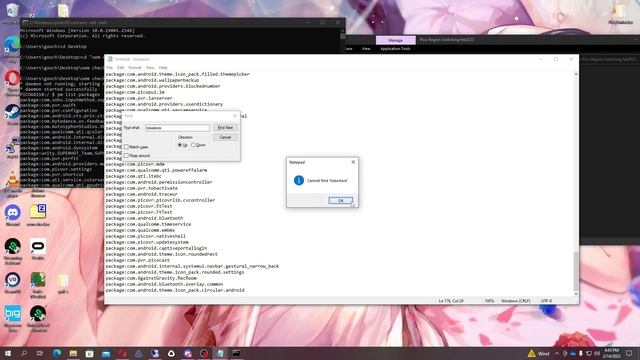Open the notification center on the taskbar
The height and width of the screenshot is (360, 640).
click(x=629, y=353)
